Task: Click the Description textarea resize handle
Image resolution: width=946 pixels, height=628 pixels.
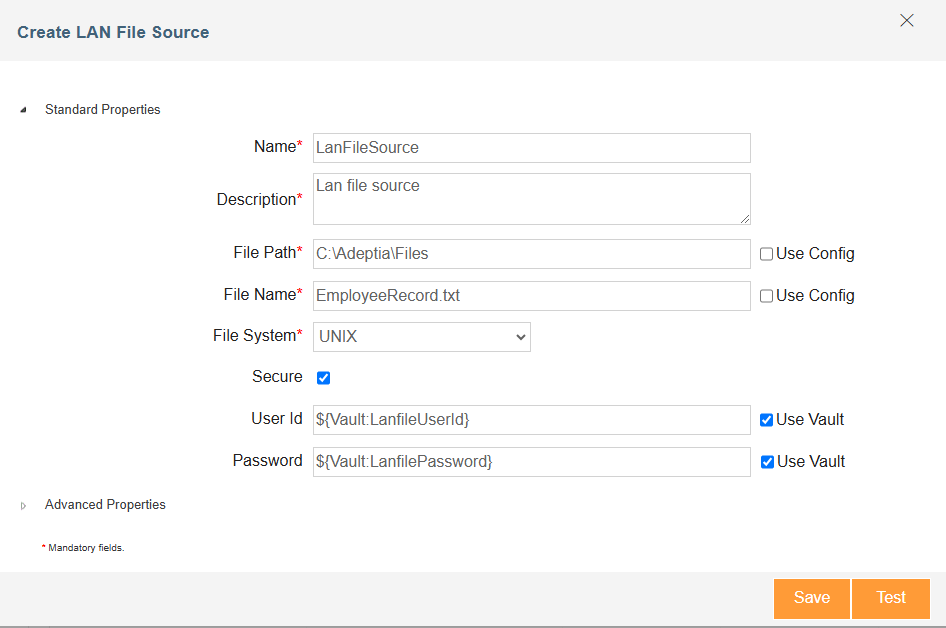Action: coord(745,219)
